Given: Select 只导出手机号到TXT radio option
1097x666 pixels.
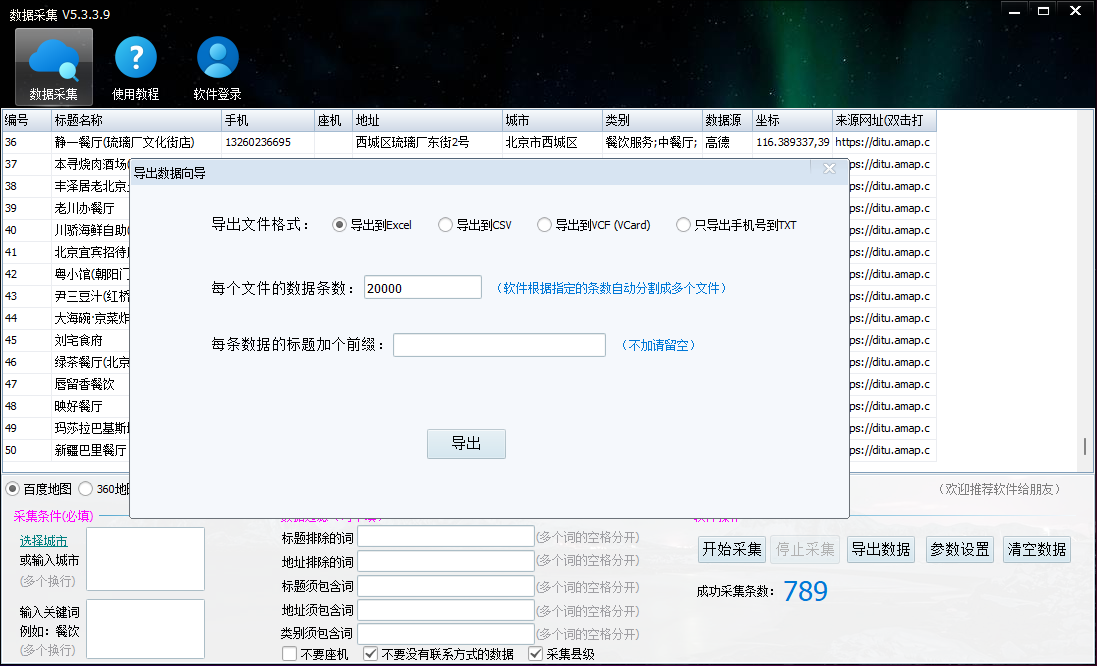Looking at the screenshot, I should tap(736, 225).
